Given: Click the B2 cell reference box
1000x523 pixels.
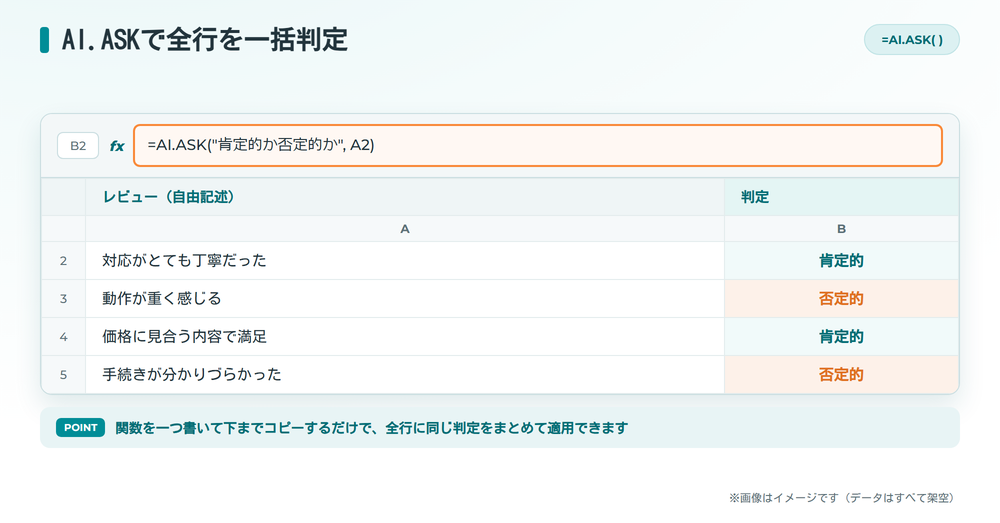Looking at the screenshot, I should 78,145.
